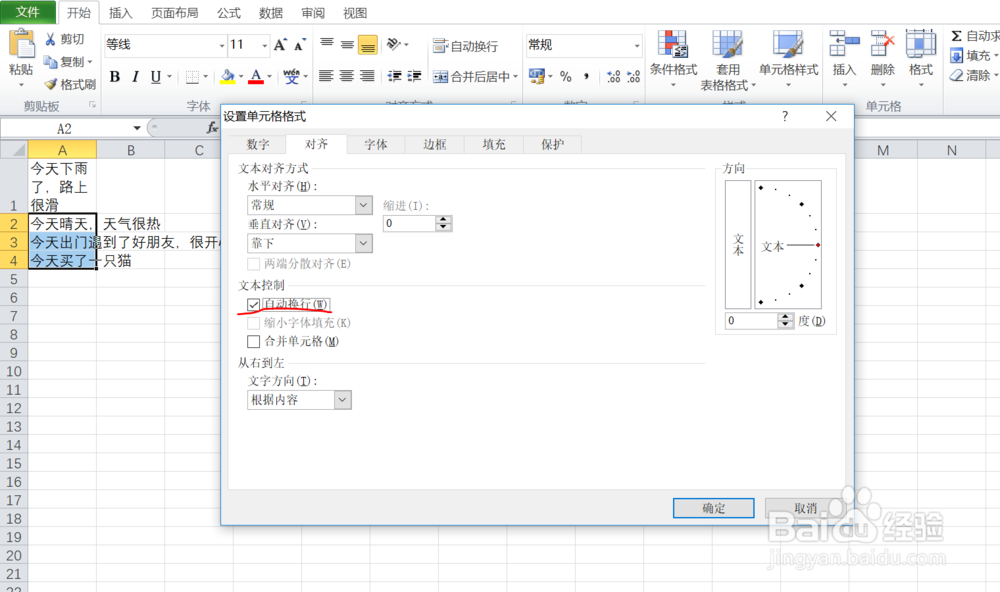Align text right in ribbon

coord(367,76)
